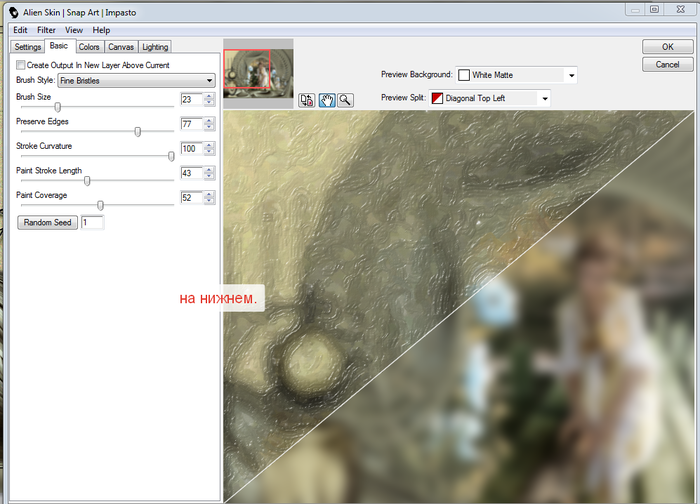Viewport: 700px width, 504px height.
Task: Decrease Brush Size with down spinner arrow
Action: coord(209,102)
